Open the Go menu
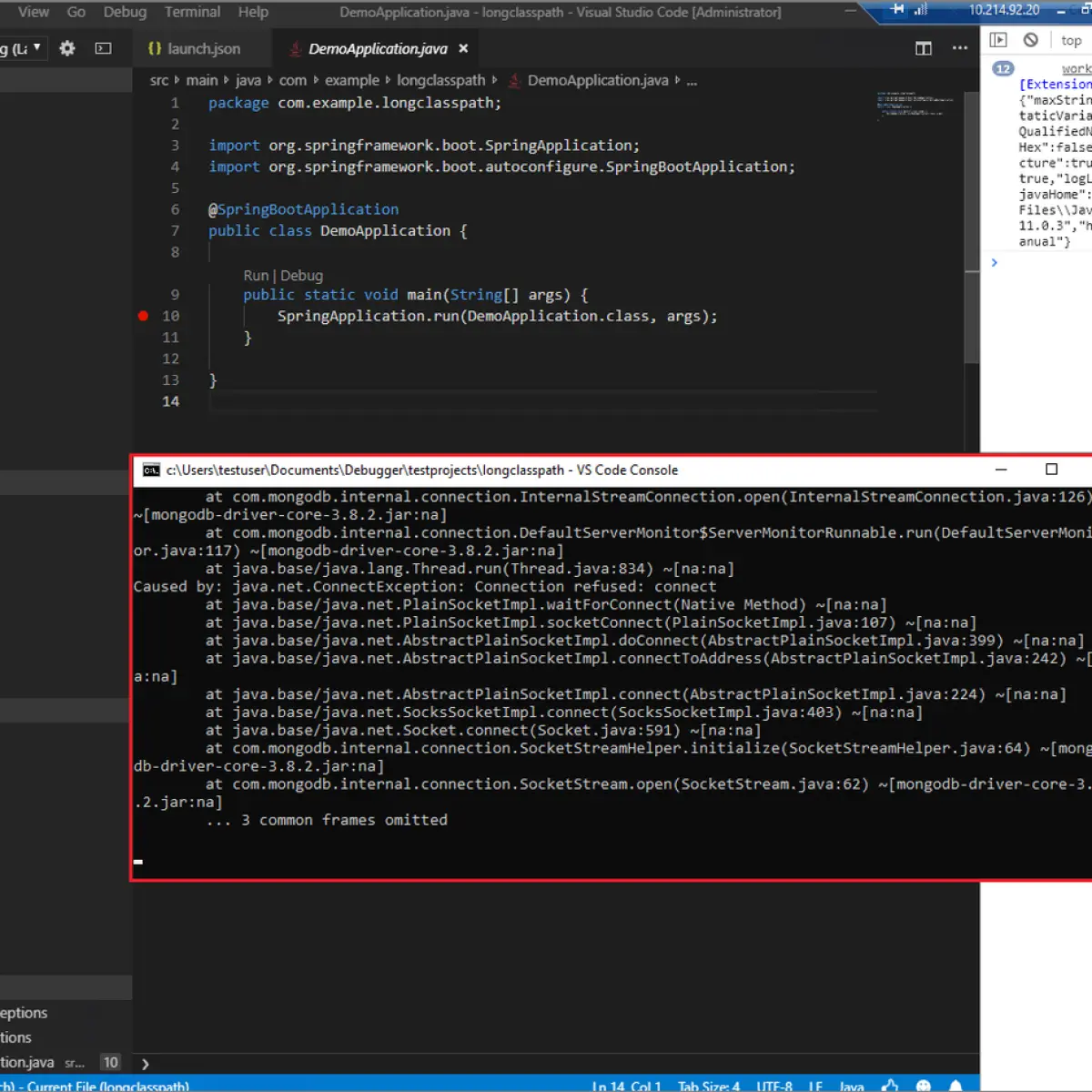1092x1092 pixels. point(76,12)
